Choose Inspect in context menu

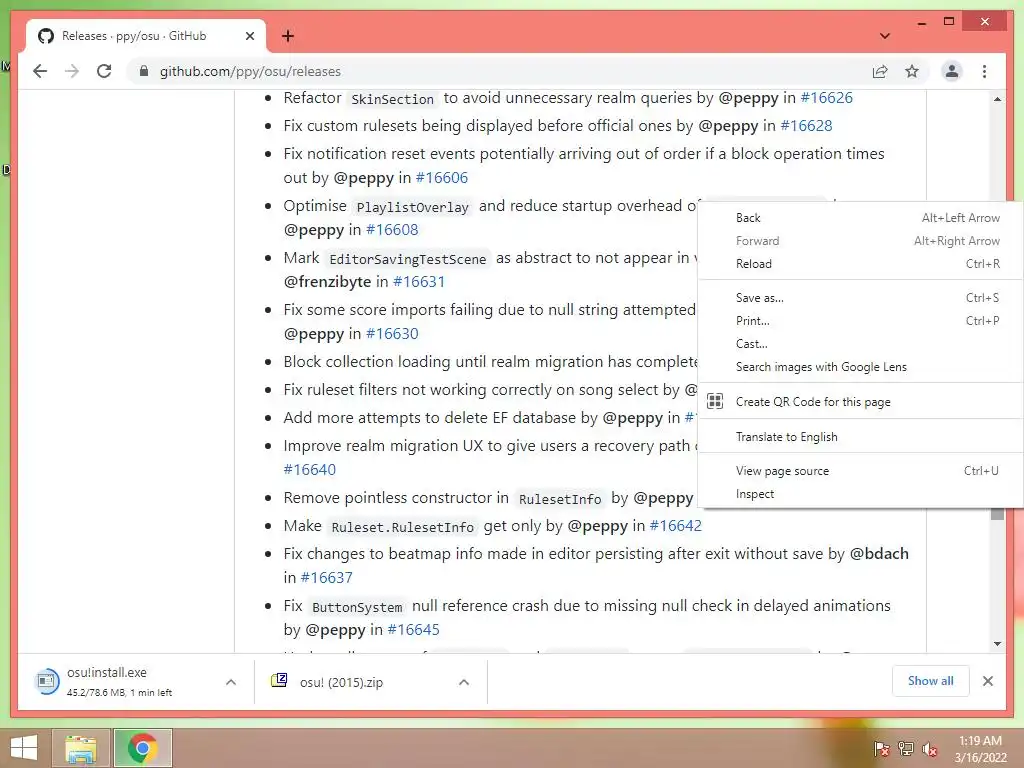click(x=860, y=494)
